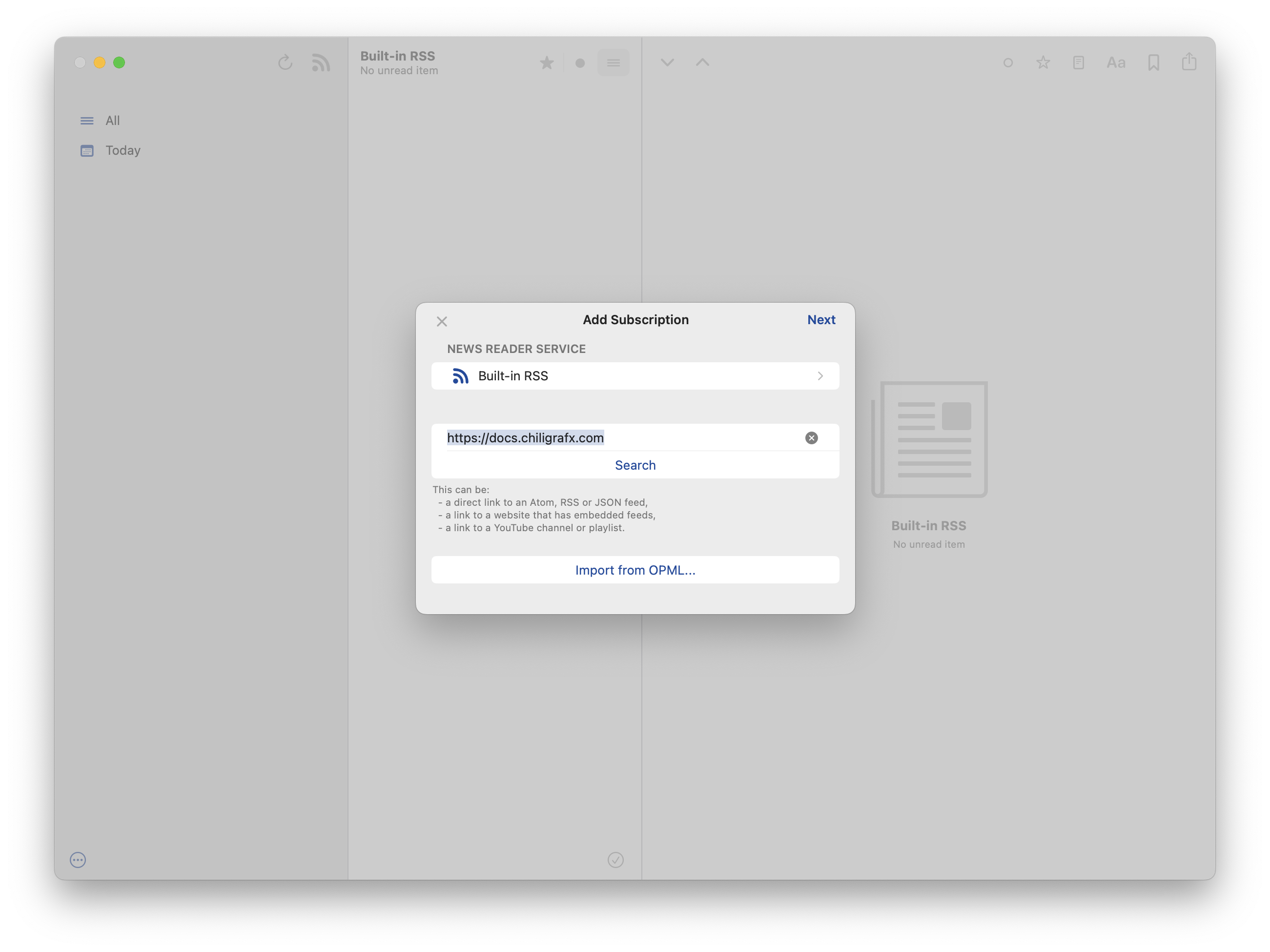
Task: Click the NEWS READER SERVICE label
Action: pyautogui.click(x=516, y=349)
